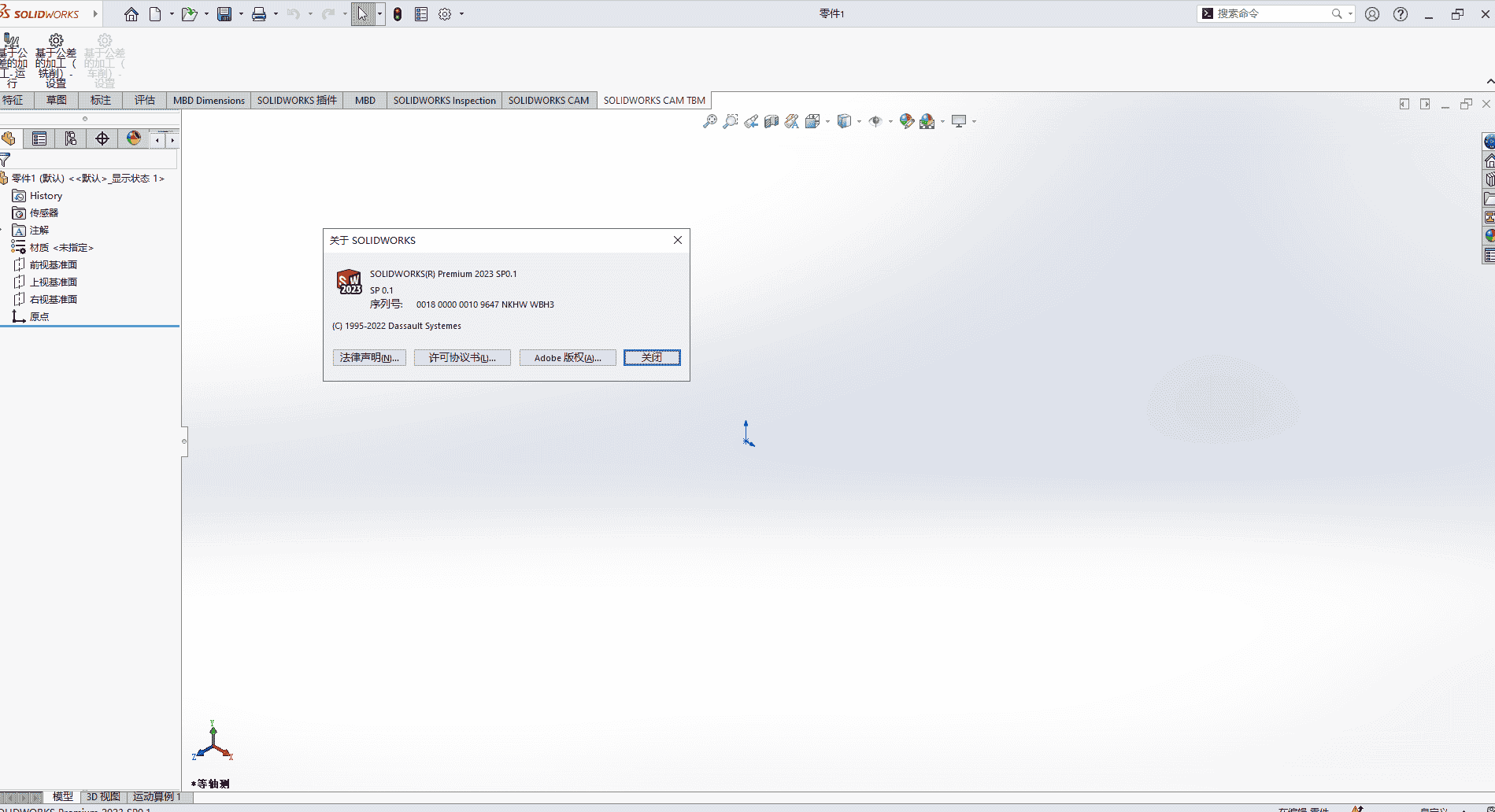This screenshot has height=812, width=1495.
Task: Click the Adobe 版权 button
Action: 568,357
